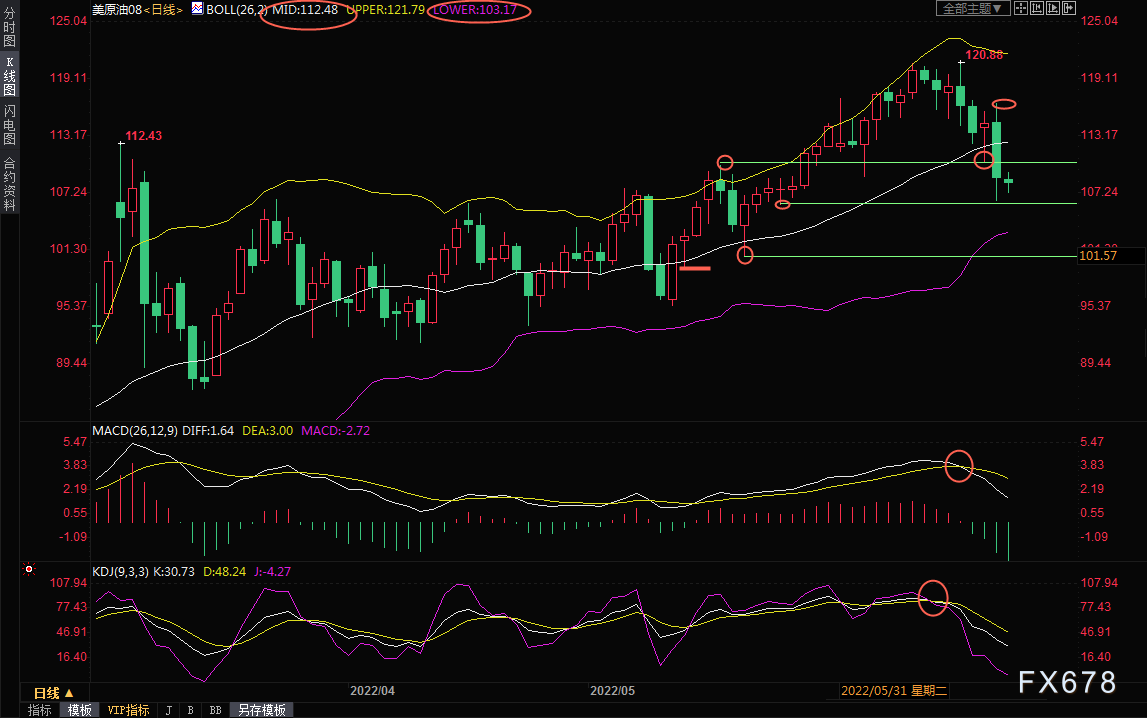
Task: Toggle the J template button
Action: [168, 710]
